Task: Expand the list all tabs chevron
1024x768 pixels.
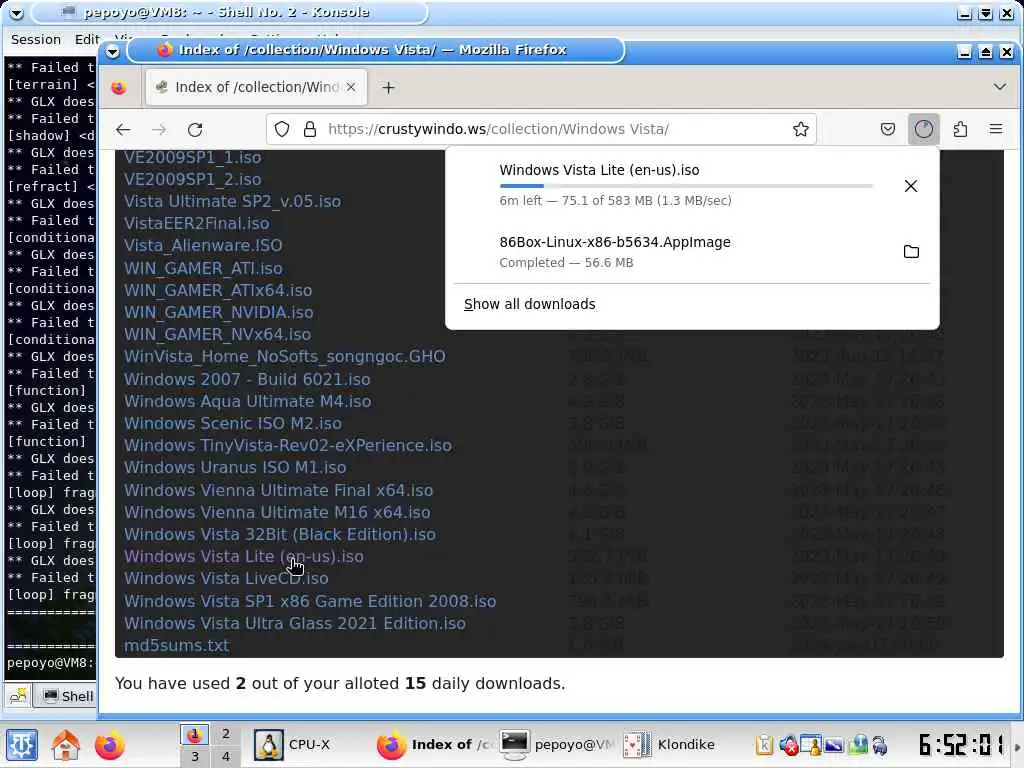Action: (x=999, y=87)
